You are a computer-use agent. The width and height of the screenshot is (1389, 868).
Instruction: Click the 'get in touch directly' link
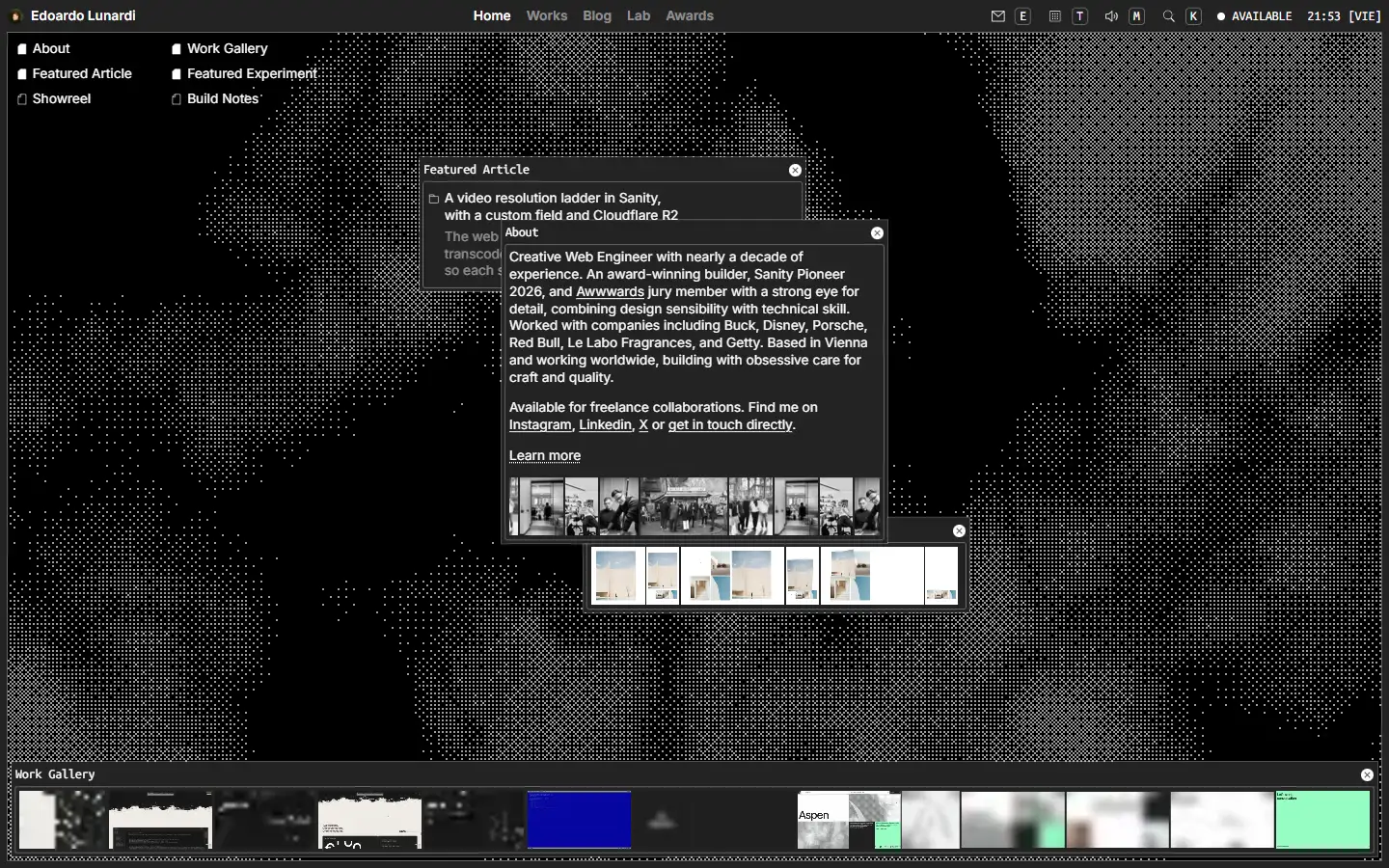(731, 424)
